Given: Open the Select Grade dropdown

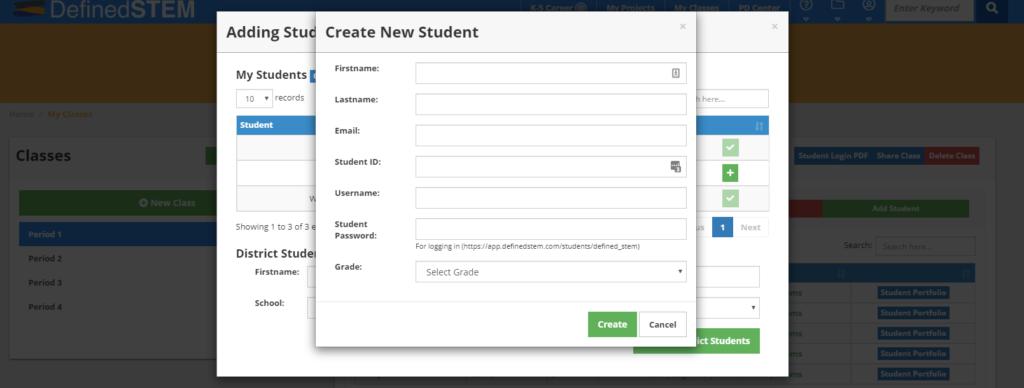Looking at the screenshot, I should click(x=551, y=272).
